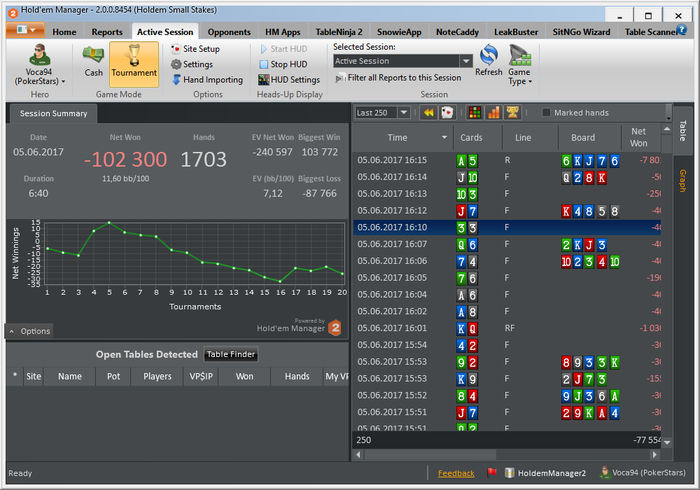Click the hands list scroll-right arrow

(654, 454)
